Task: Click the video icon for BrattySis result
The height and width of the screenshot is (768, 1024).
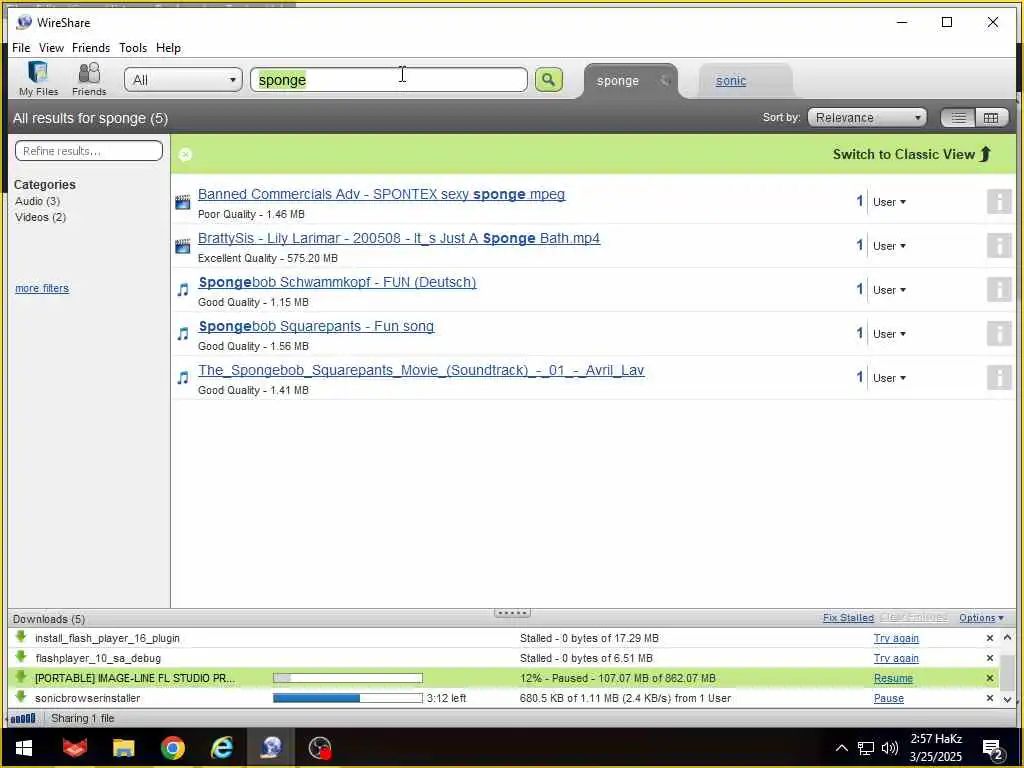Action: tap(183, 246)
